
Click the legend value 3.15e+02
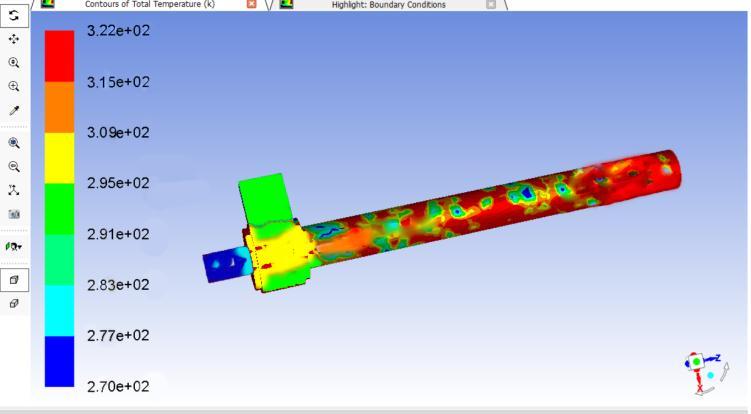click(x=118, y=82)
